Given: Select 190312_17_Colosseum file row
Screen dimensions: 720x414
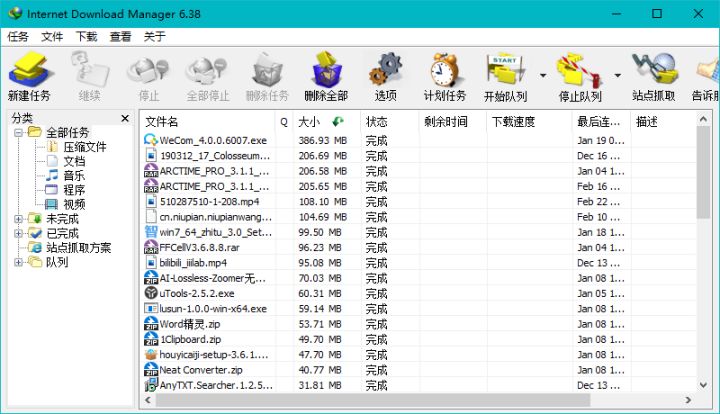Looking at the screenshot, I should tap(418, 156).
